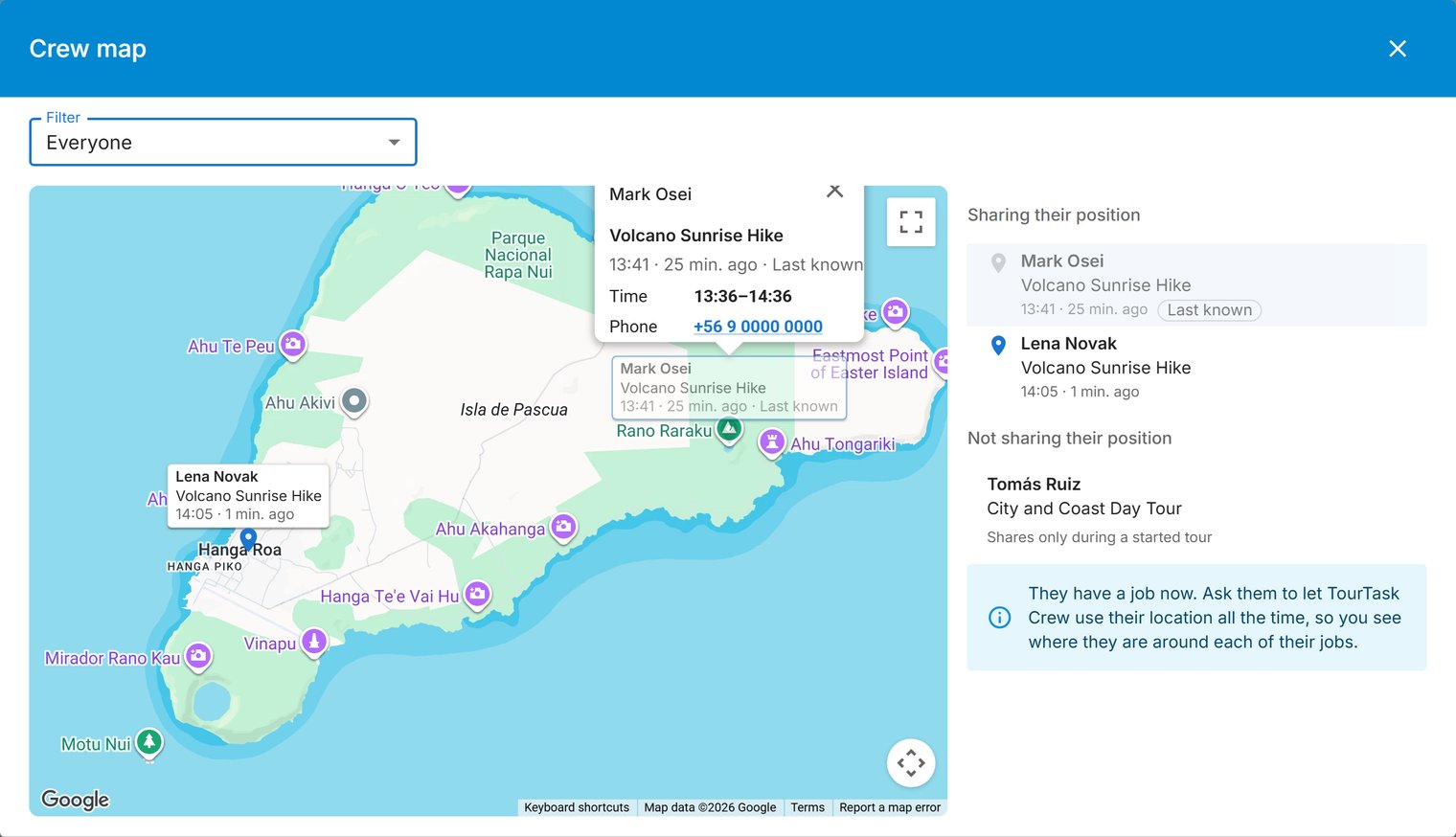
Task: Select Mark Osei in sharing list
Action: [1196, 285]
